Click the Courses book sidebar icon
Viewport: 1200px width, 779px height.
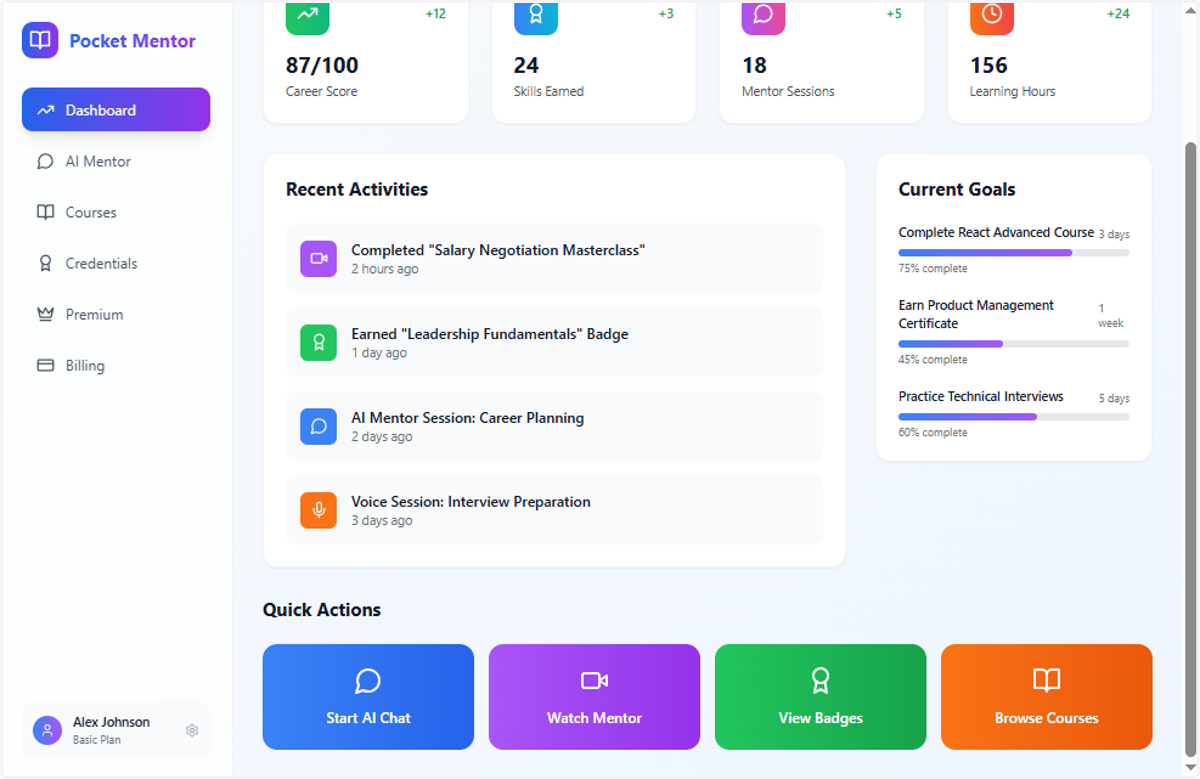click(x=45, y=212)
